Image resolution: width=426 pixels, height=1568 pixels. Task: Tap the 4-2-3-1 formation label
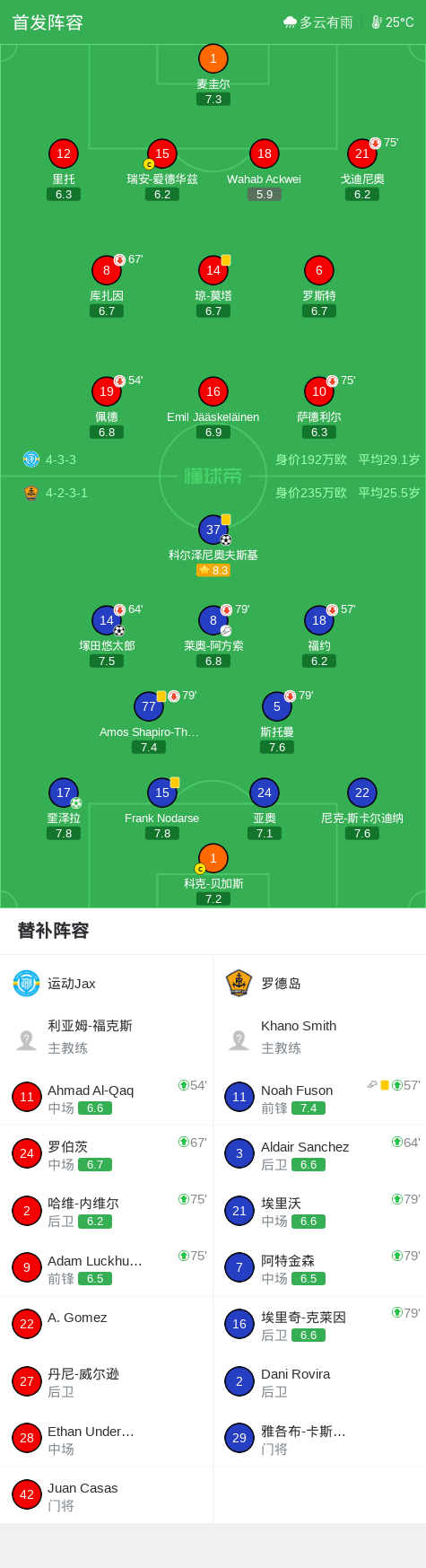click(x=66, y=493)
